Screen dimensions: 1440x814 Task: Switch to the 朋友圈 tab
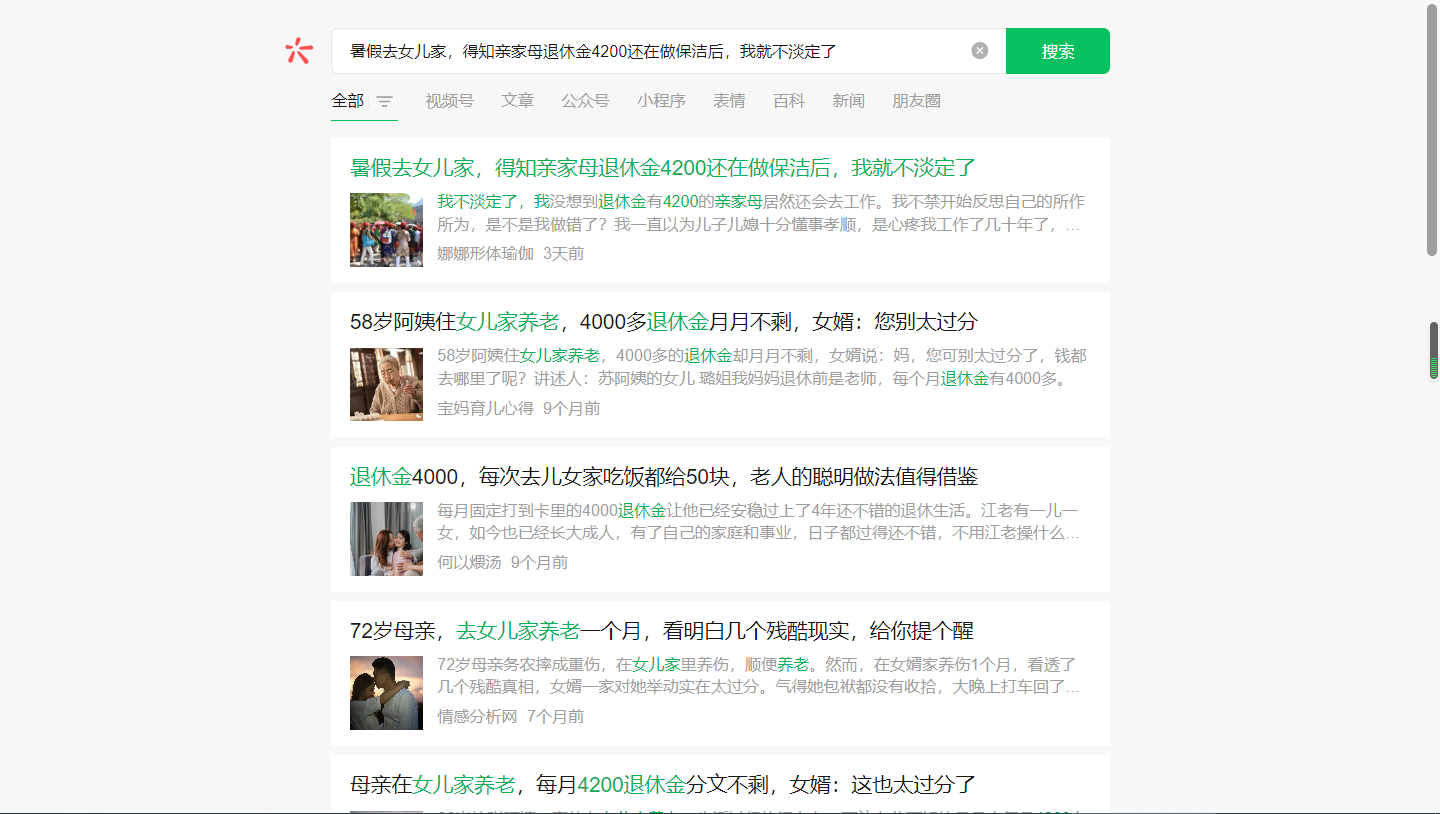tap(916, 101)
